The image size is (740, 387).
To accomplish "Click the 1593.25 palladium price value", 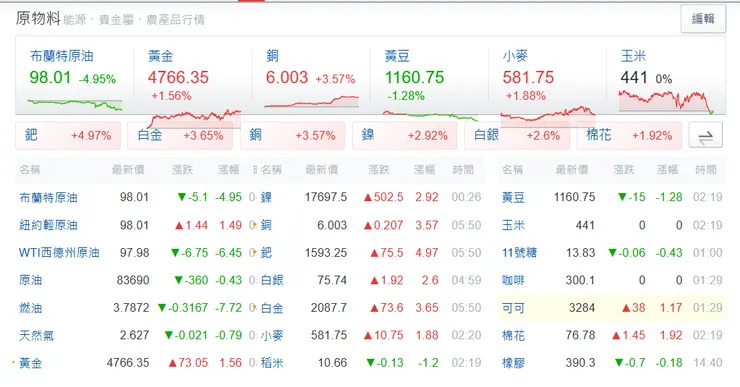I will tap(326, 252).
